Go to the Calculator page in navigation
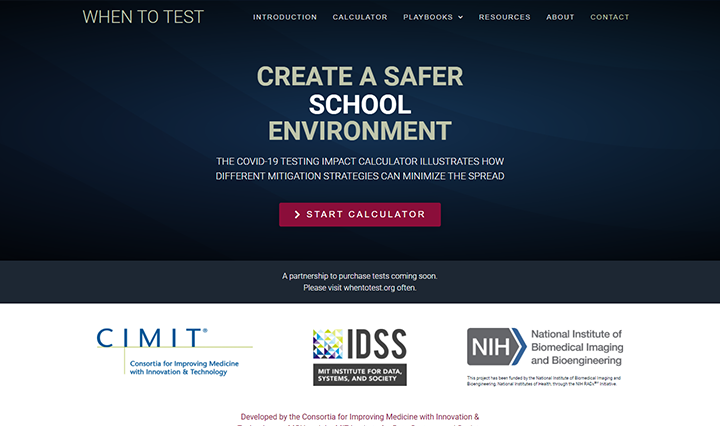The height and width of the screenshot is (426, 720). click(360, 17)
